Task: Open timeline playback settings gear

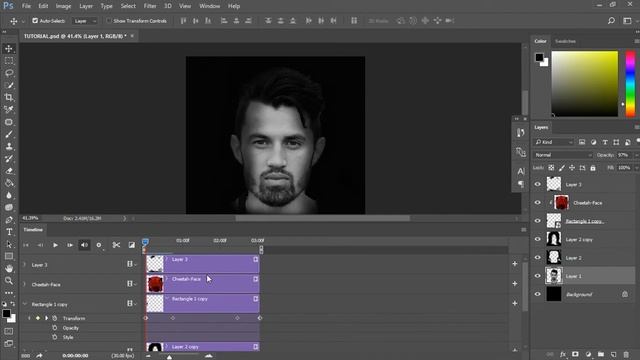Action: [x=99, y=245]
